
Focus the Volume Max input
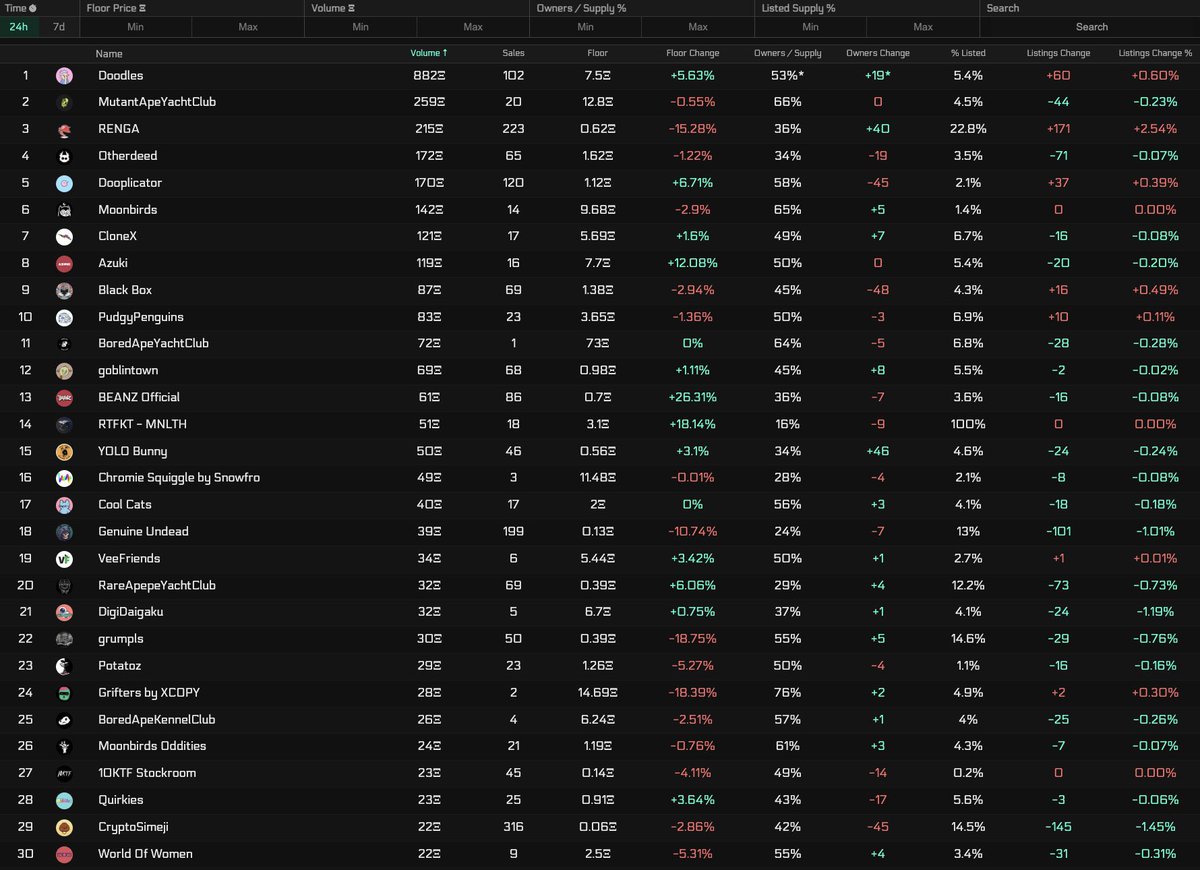[473, 27]
